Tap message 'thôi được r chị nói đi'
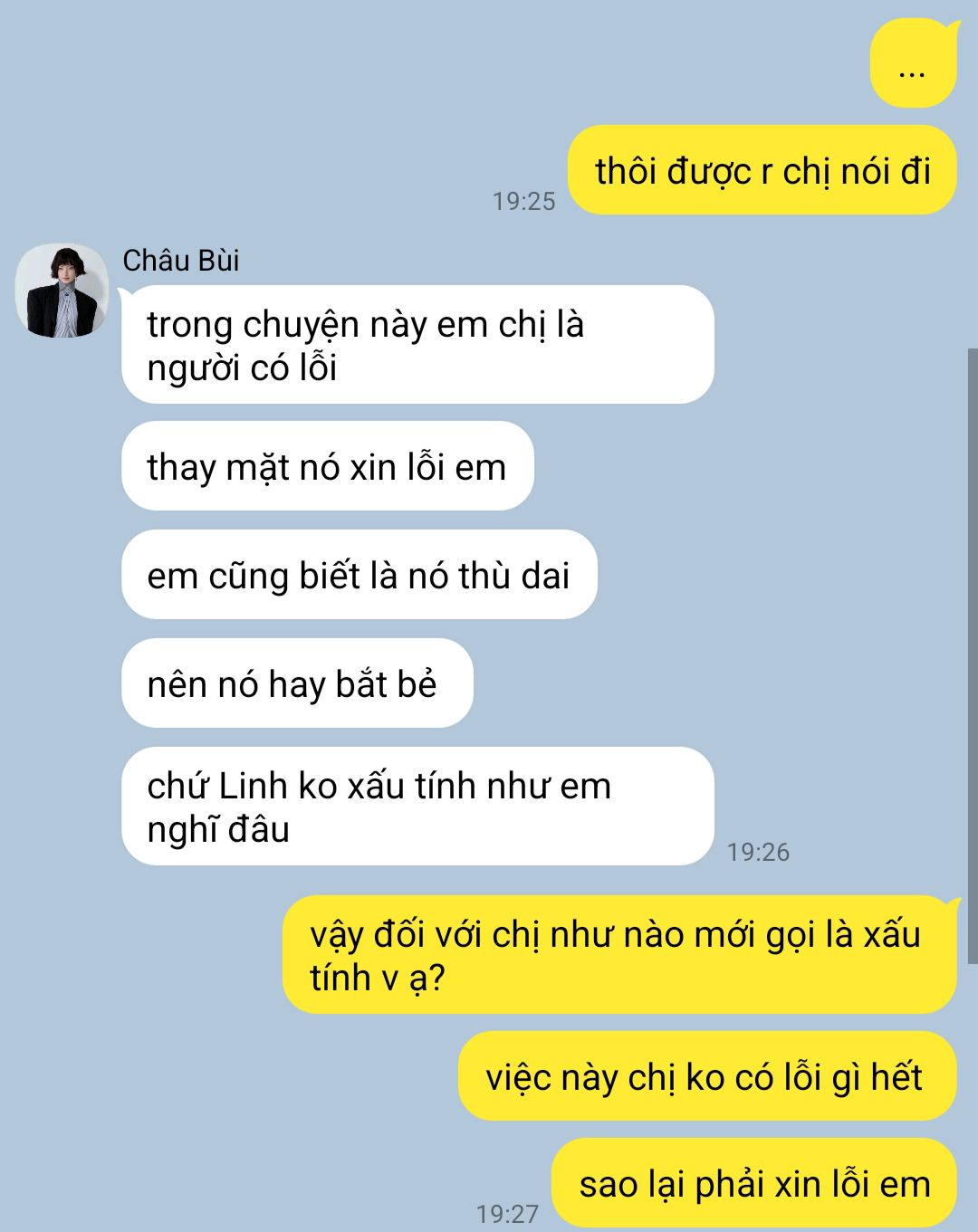Screen dimensions: 978x1232 coord(762,170)
